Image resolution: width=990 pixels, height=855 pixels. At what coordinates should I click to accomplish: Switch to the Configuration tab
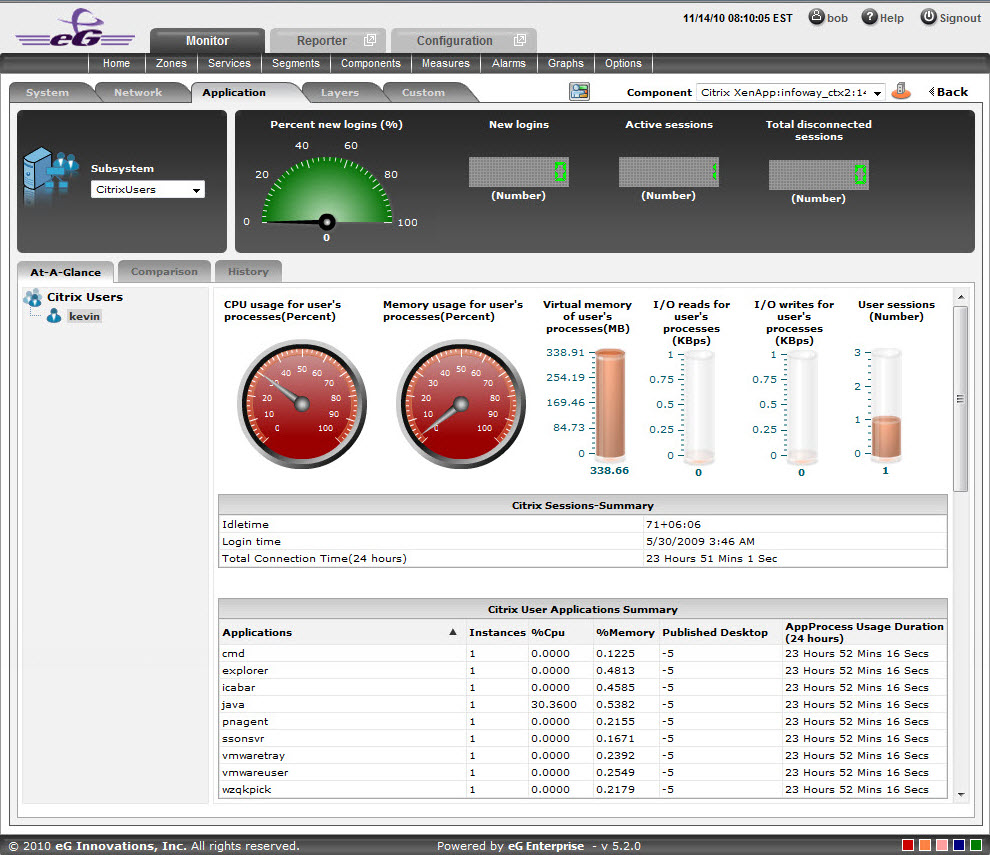tap(463, 40)
